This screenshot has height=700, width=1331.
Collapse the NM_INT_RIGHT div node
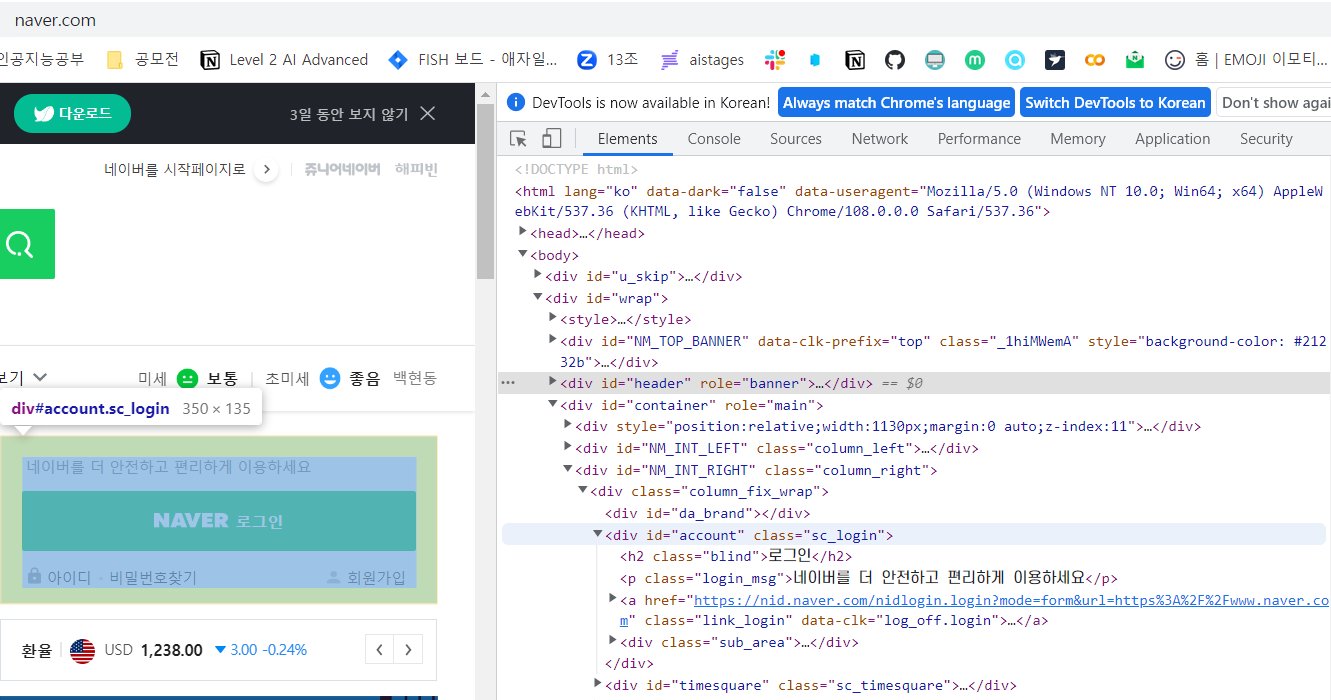[568, 470]
